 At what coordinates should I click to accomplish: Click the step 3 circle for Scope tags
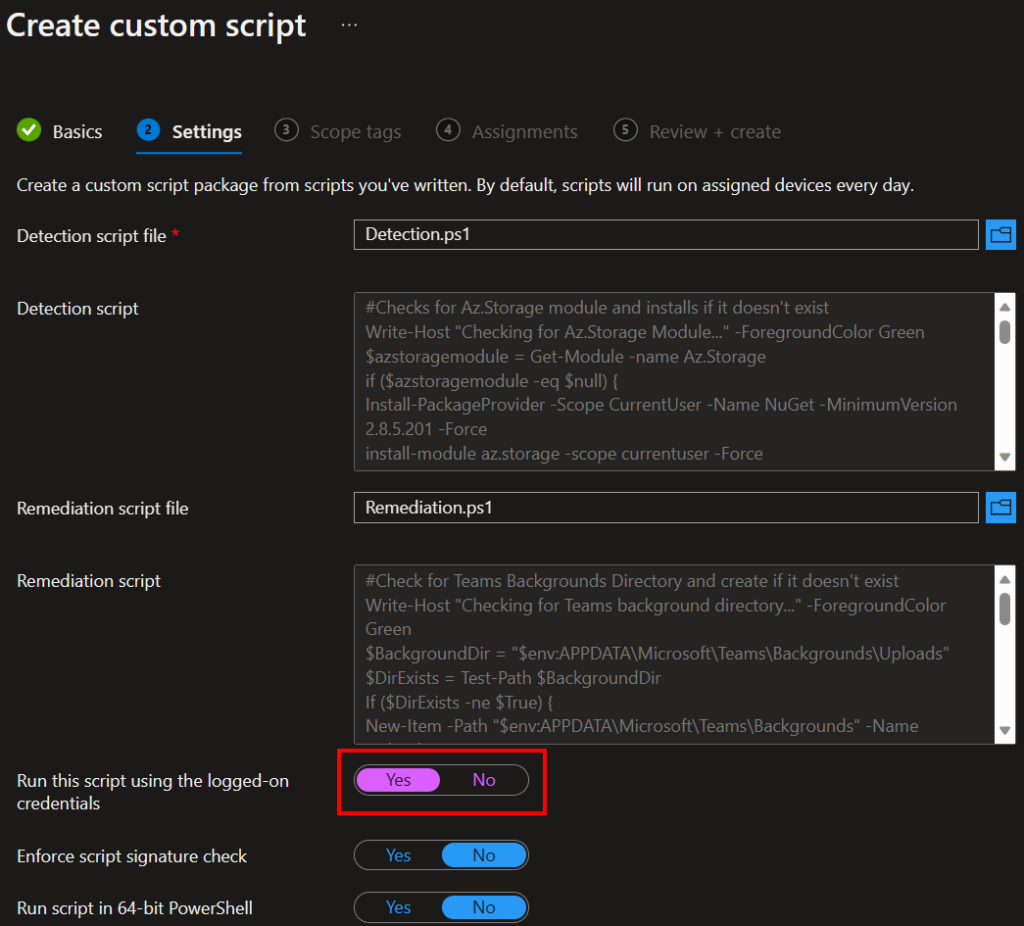[286, 131]
